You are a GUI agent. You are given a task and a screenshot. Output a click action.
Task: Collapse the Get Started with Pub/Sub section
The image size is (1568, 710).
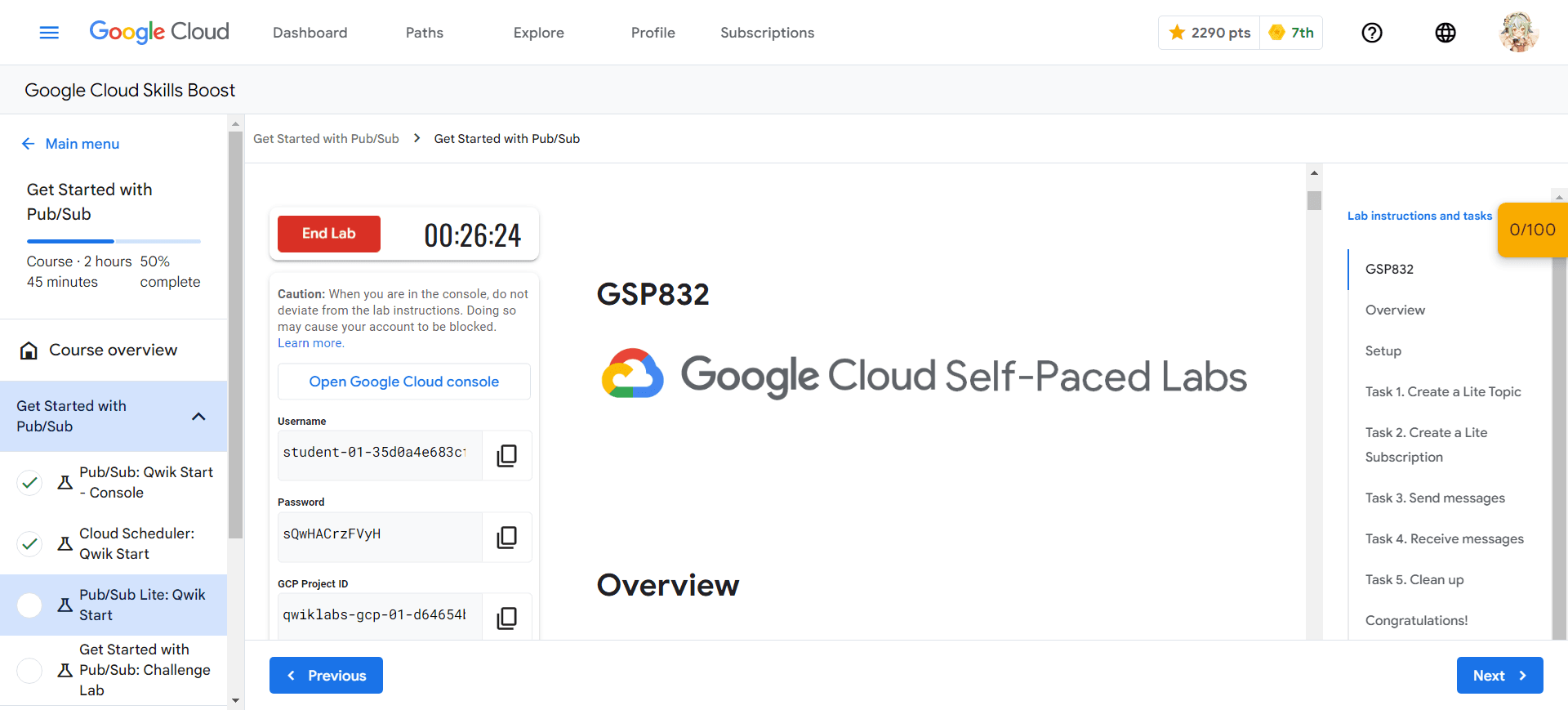tap(198, 416)
